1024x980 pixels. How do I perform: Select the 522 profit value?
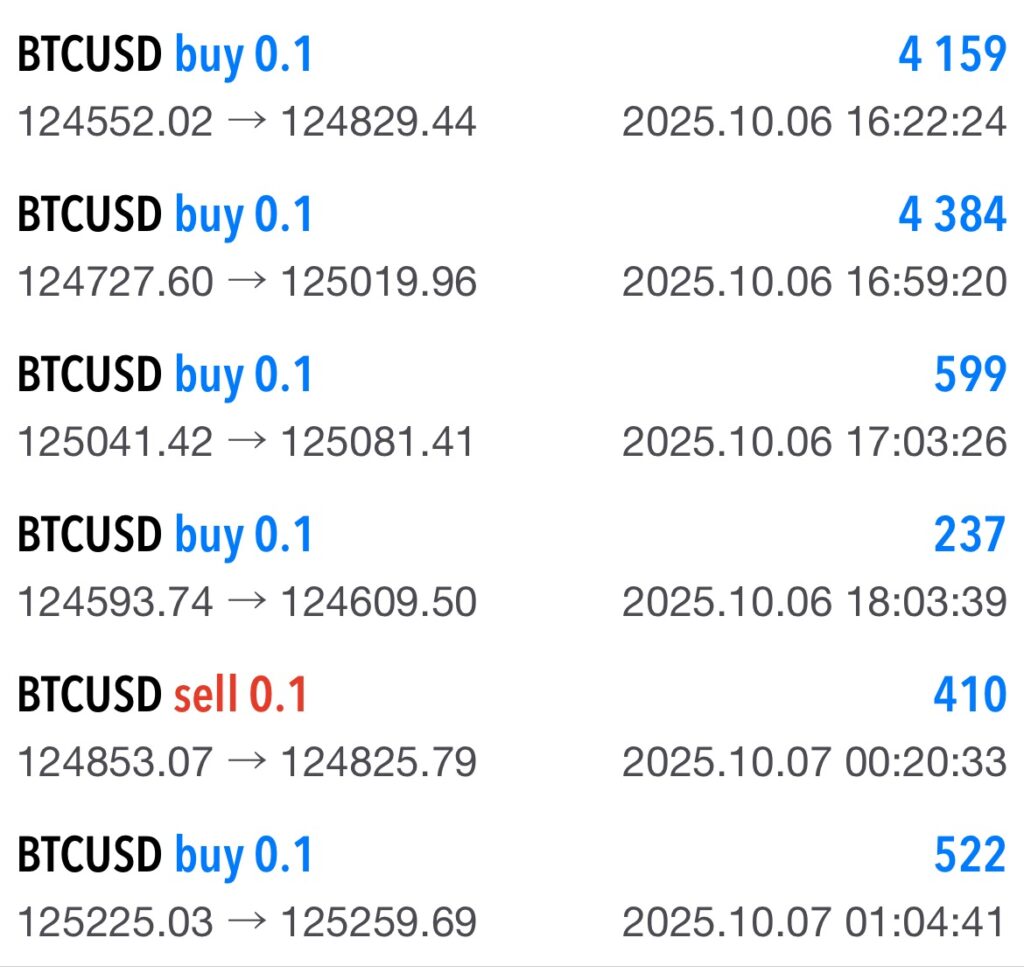(969, 855)
